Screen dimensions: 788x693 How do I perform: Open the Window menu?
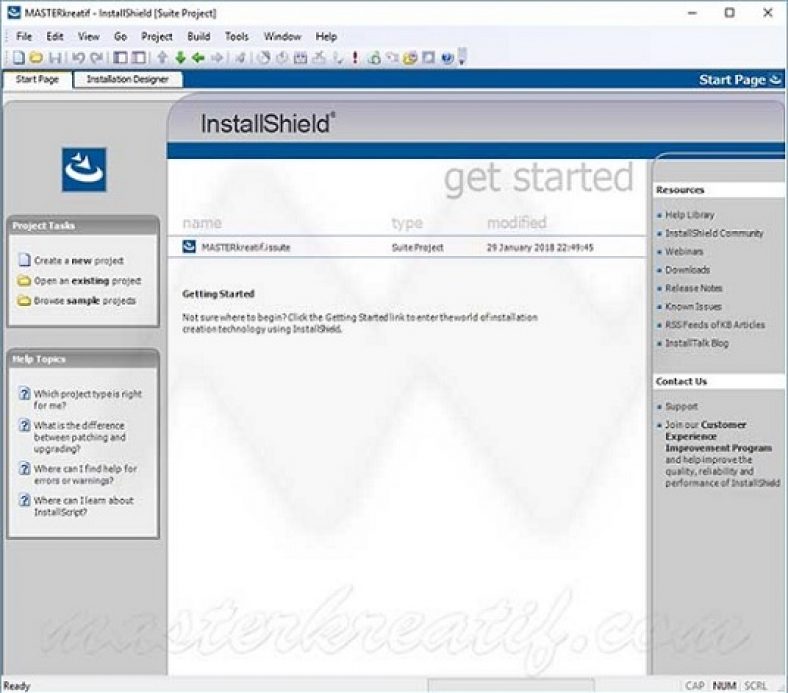(x=282, y=36)
